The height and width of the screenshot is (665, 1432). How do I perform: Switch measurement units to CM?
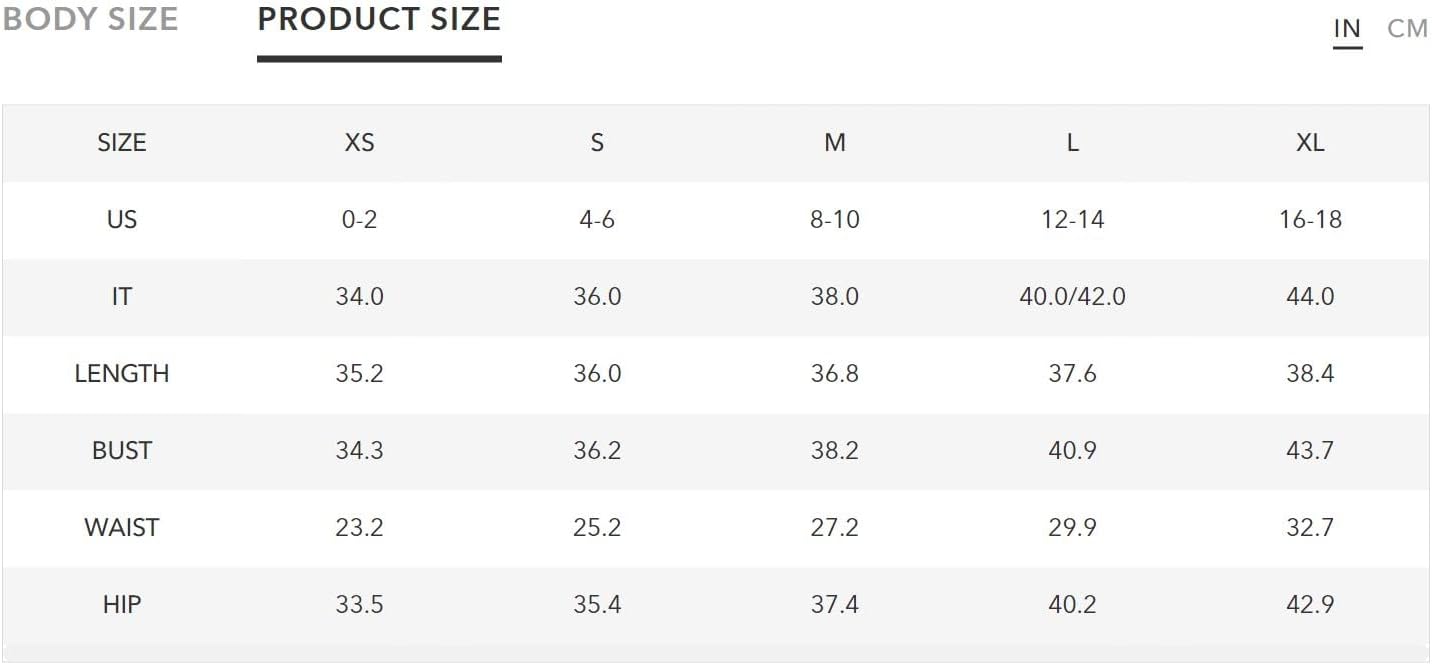tap(1408, 29)
